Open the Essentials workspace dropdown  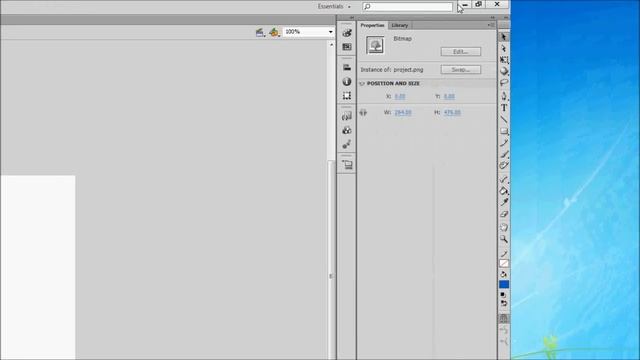point(334,7)
